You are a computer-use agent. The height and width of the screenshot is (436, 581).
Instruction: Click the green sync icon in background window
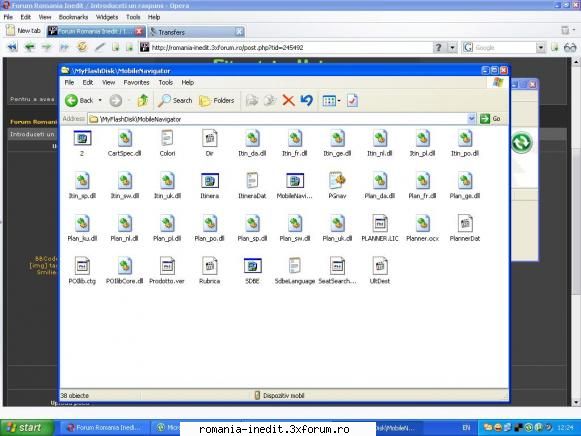(522, 142)
